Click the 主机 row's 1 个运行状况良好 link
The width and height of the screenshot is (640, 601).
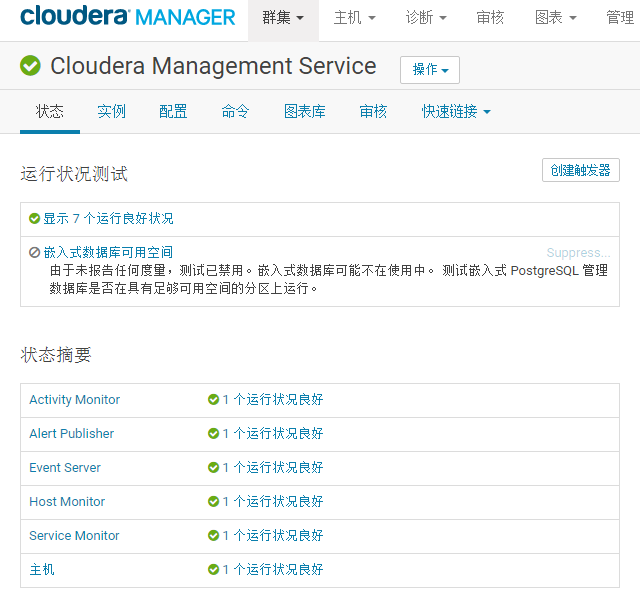coord(273,569)
